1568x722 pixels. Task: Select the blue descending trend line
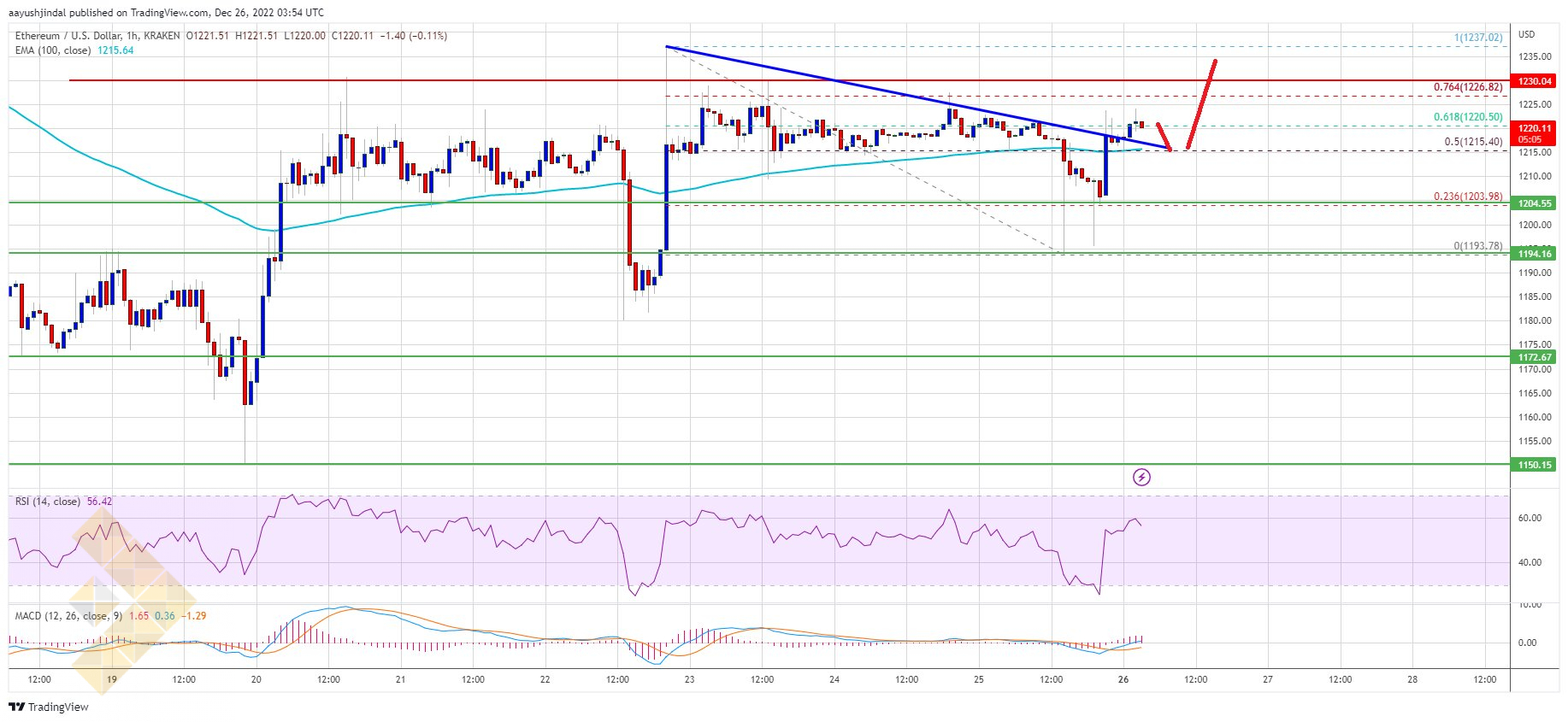pyautogui.click(x=917, y=97)
